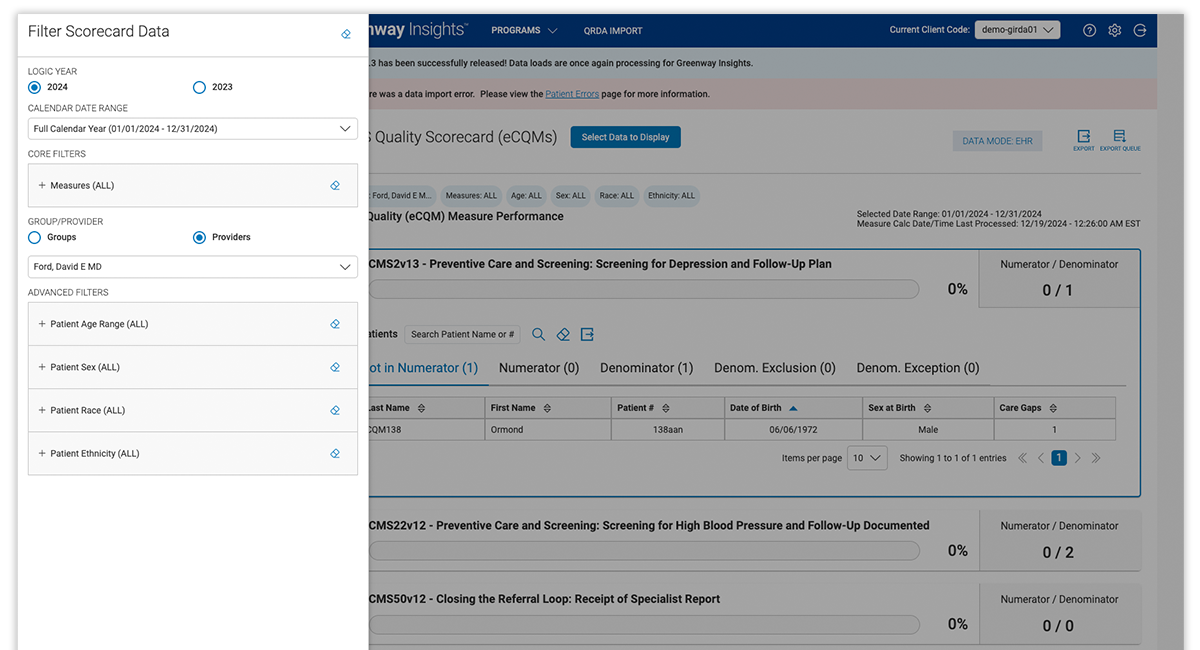Switch to the Denom. Exclusion tab
The image size is (1200, 650).
coord(774,368)
